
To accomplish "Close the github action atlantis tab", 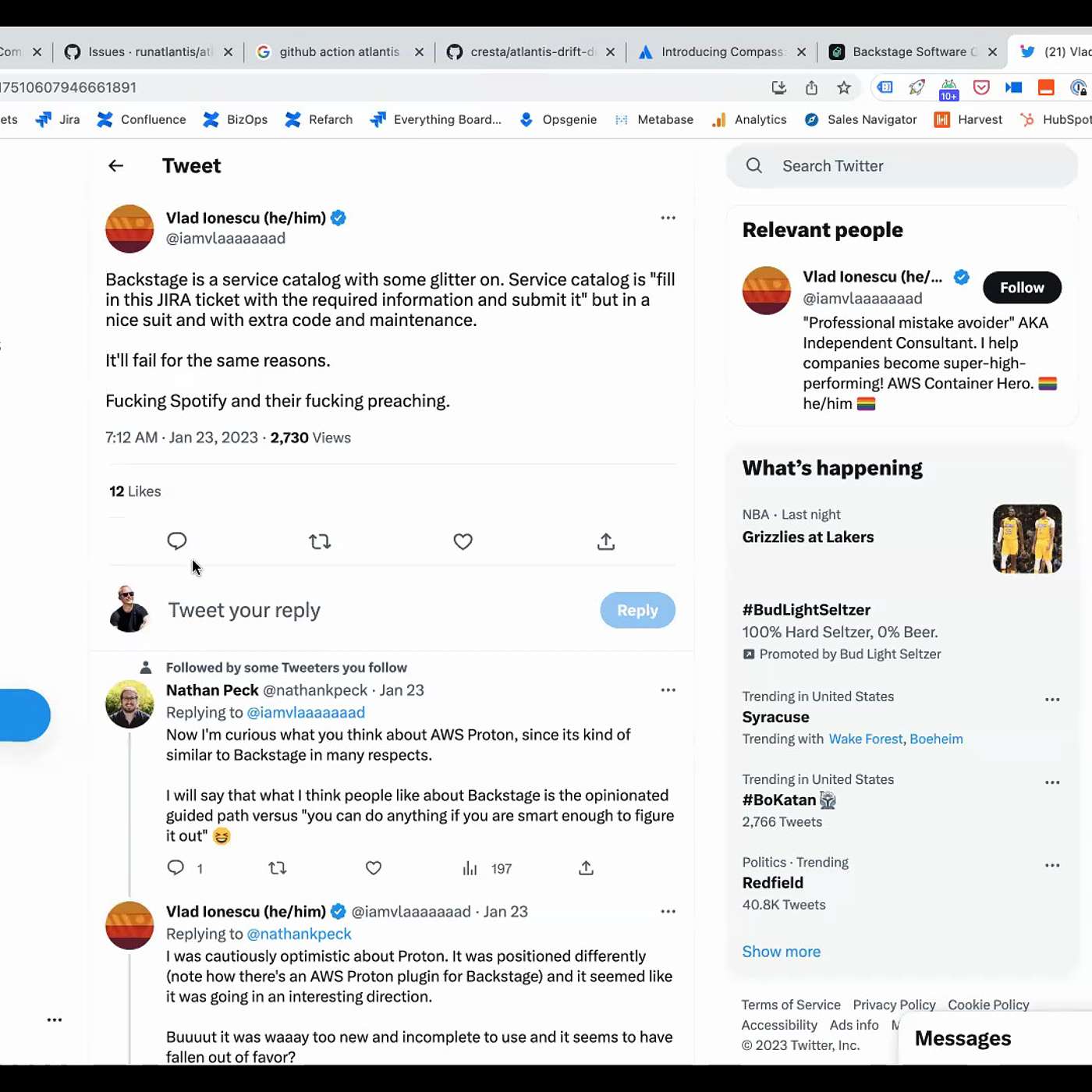I will coord(419,52).
